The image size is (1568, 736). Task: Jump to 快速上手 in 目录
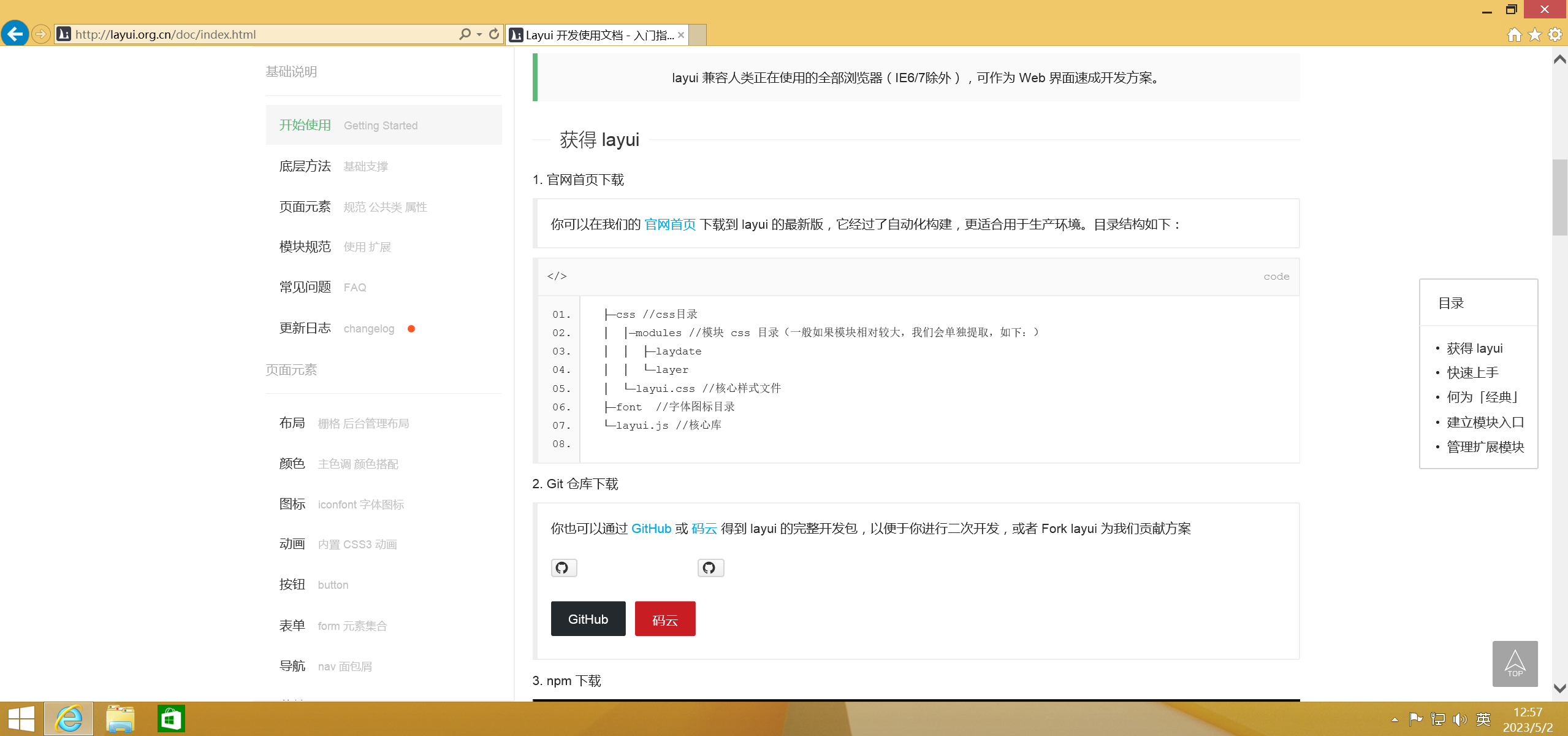click(1472, 373)
